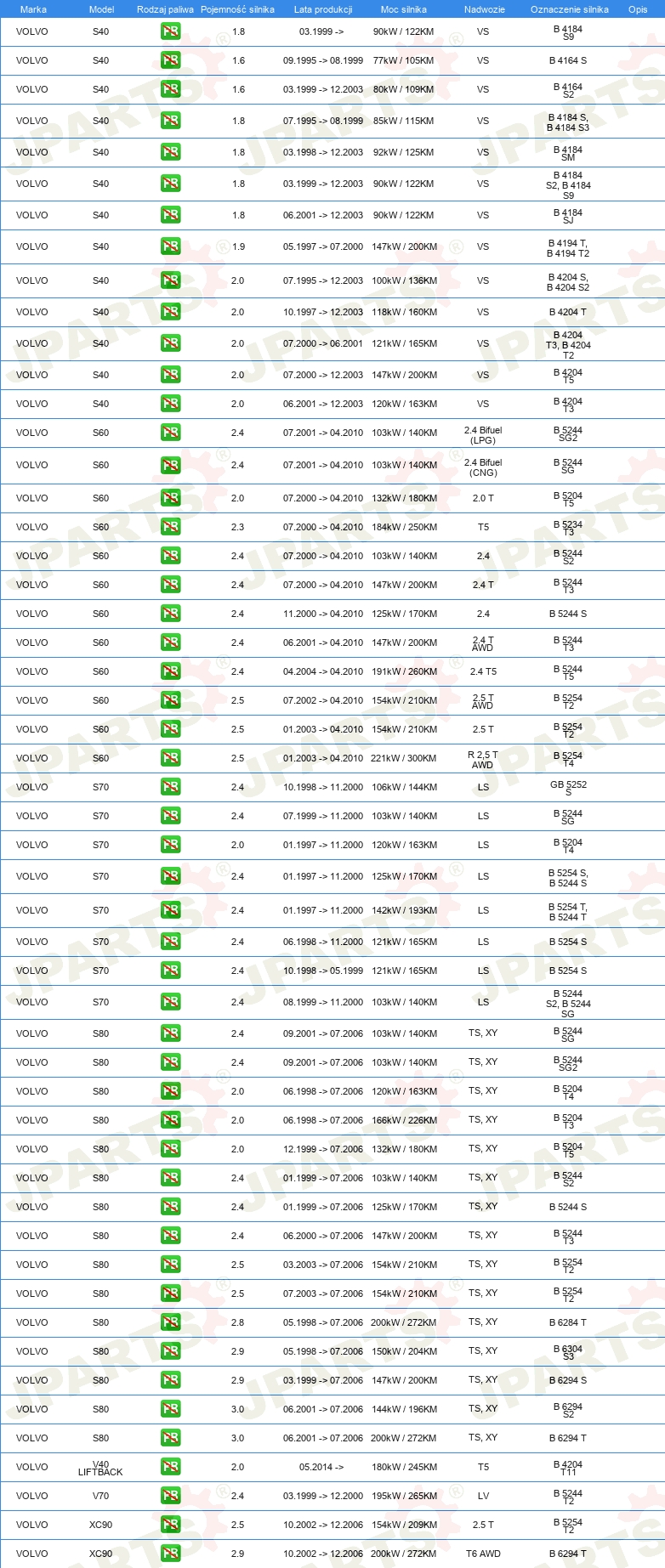Viewport: 665px width, 1568px height.
Task: Click fuel icon in S40 92kW / 125KM row
Action: click(170, 152)
